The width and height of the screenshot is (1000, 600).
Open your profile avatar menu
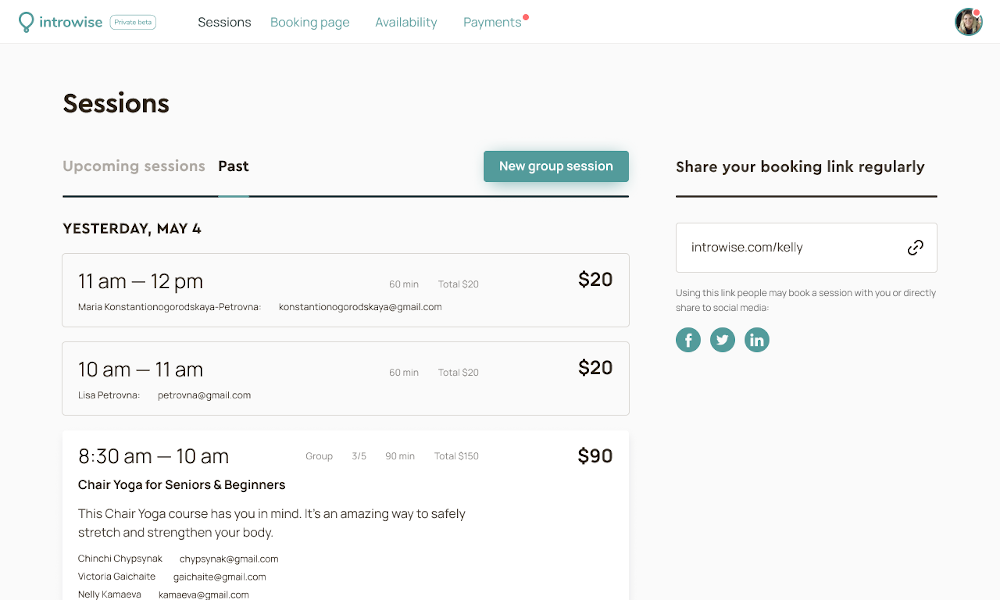click(968, 21)
